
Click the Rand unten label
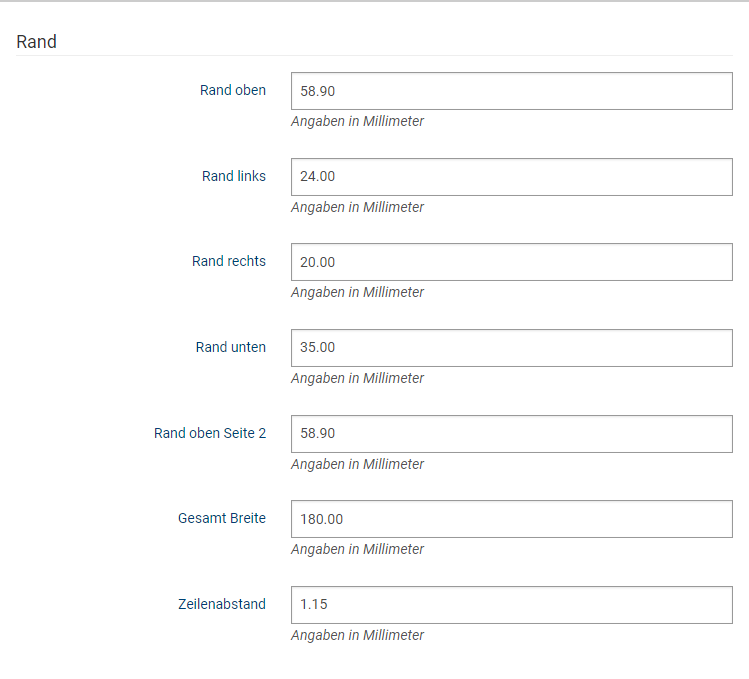tap(231, 347)
